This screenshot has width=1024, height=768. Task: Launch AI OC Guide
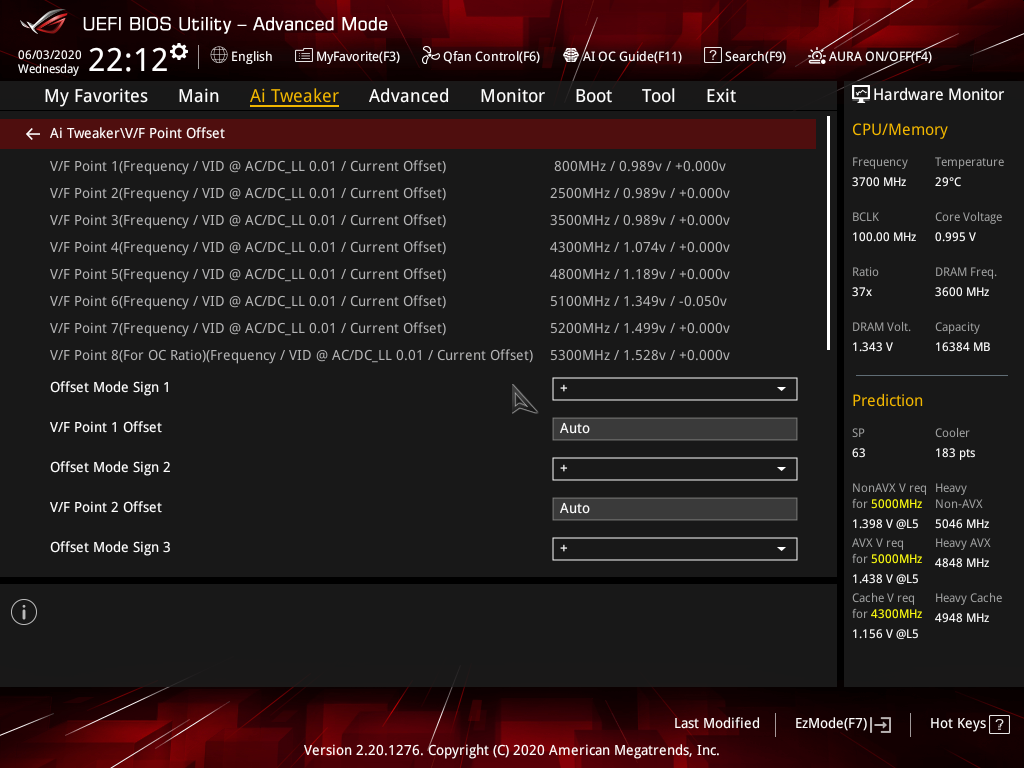click(622, 56)
